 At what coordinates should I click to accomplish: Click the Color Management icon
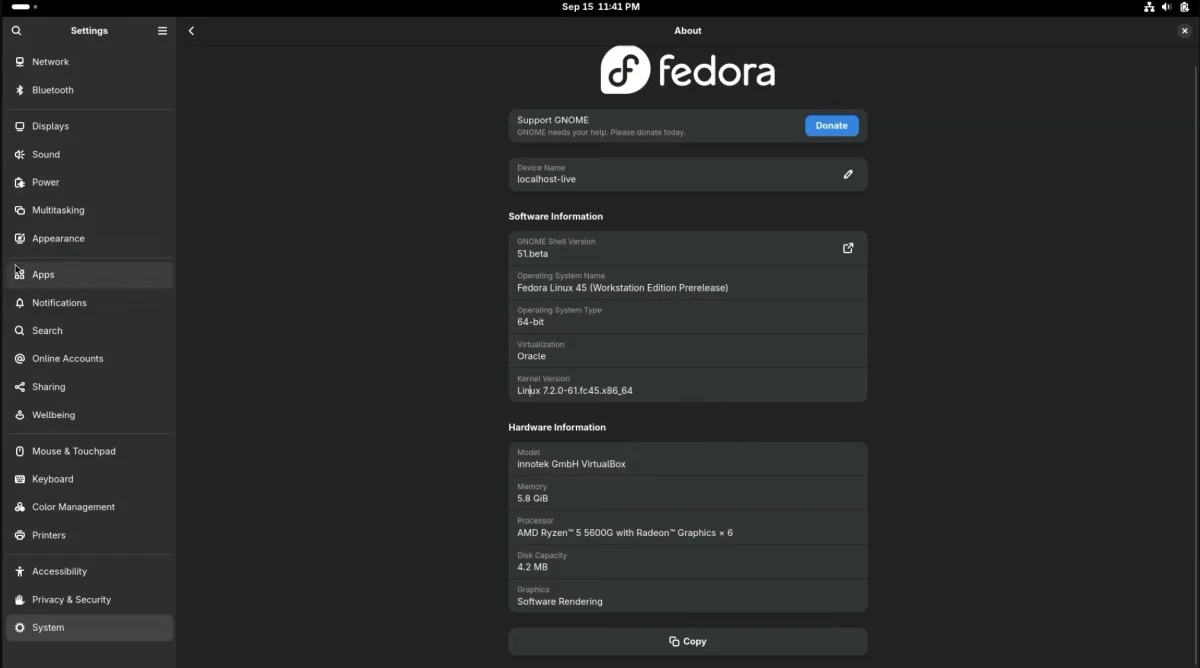click(20, 507)
